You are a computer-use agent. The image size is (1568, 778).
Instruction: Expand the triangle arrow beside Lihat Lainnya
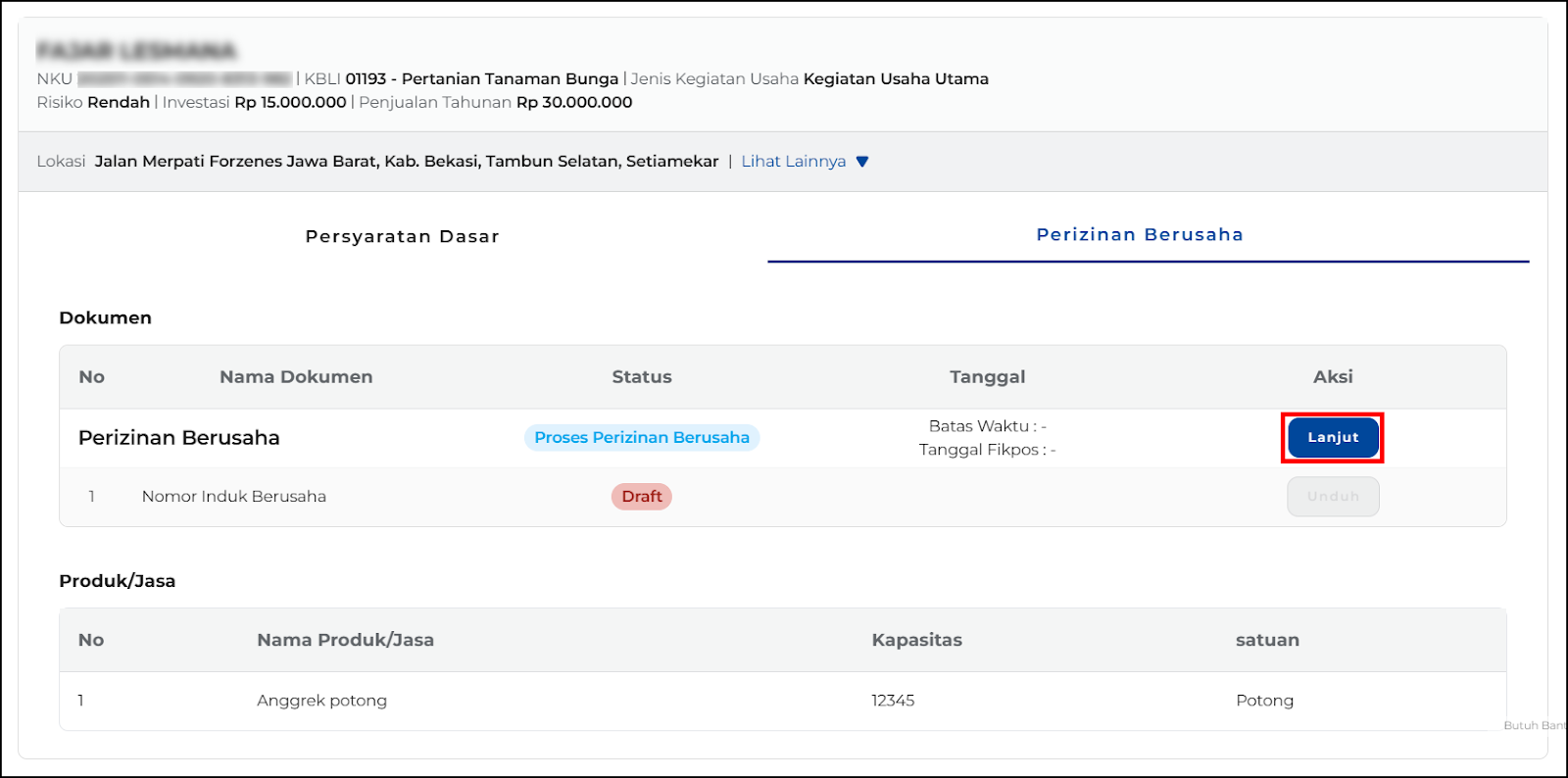tap(862, 162)
